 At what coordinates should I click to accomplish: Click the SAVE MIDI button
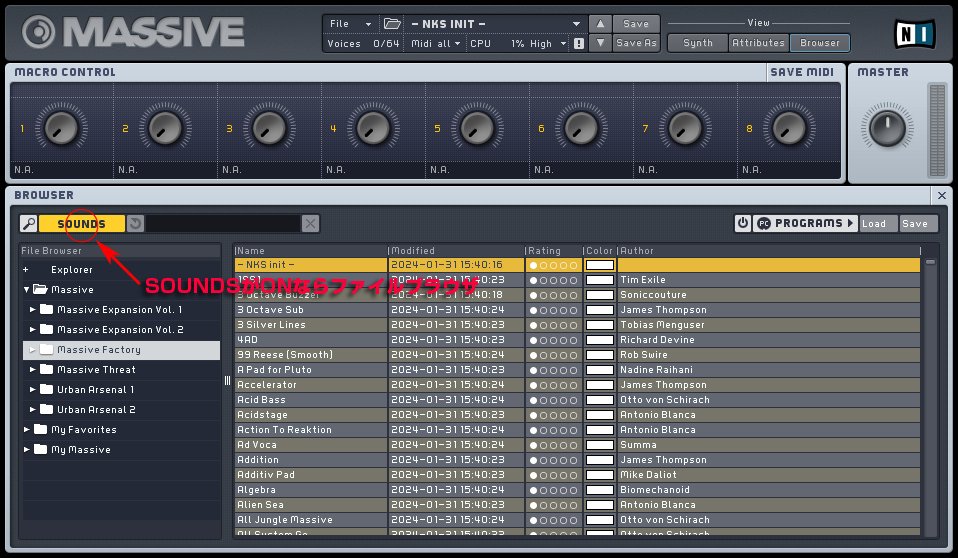point(802,72)
